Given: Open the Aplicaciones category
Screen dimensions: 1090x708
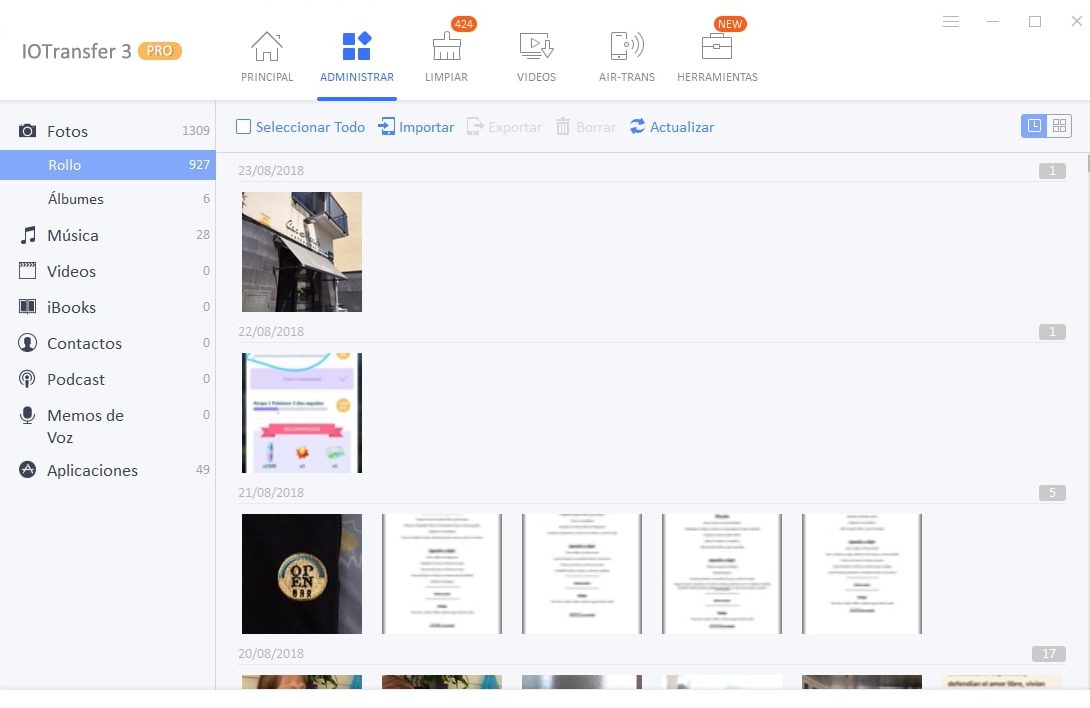Looking at the screenshot, I should [108, 470].
